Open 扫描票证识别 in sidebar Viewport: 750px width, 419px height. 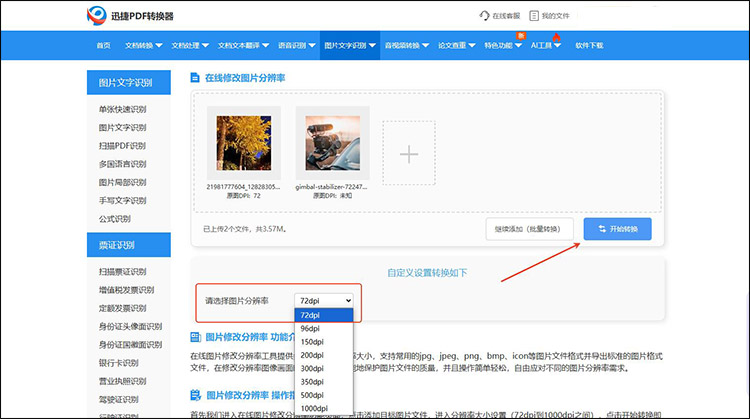coord(122,272)
